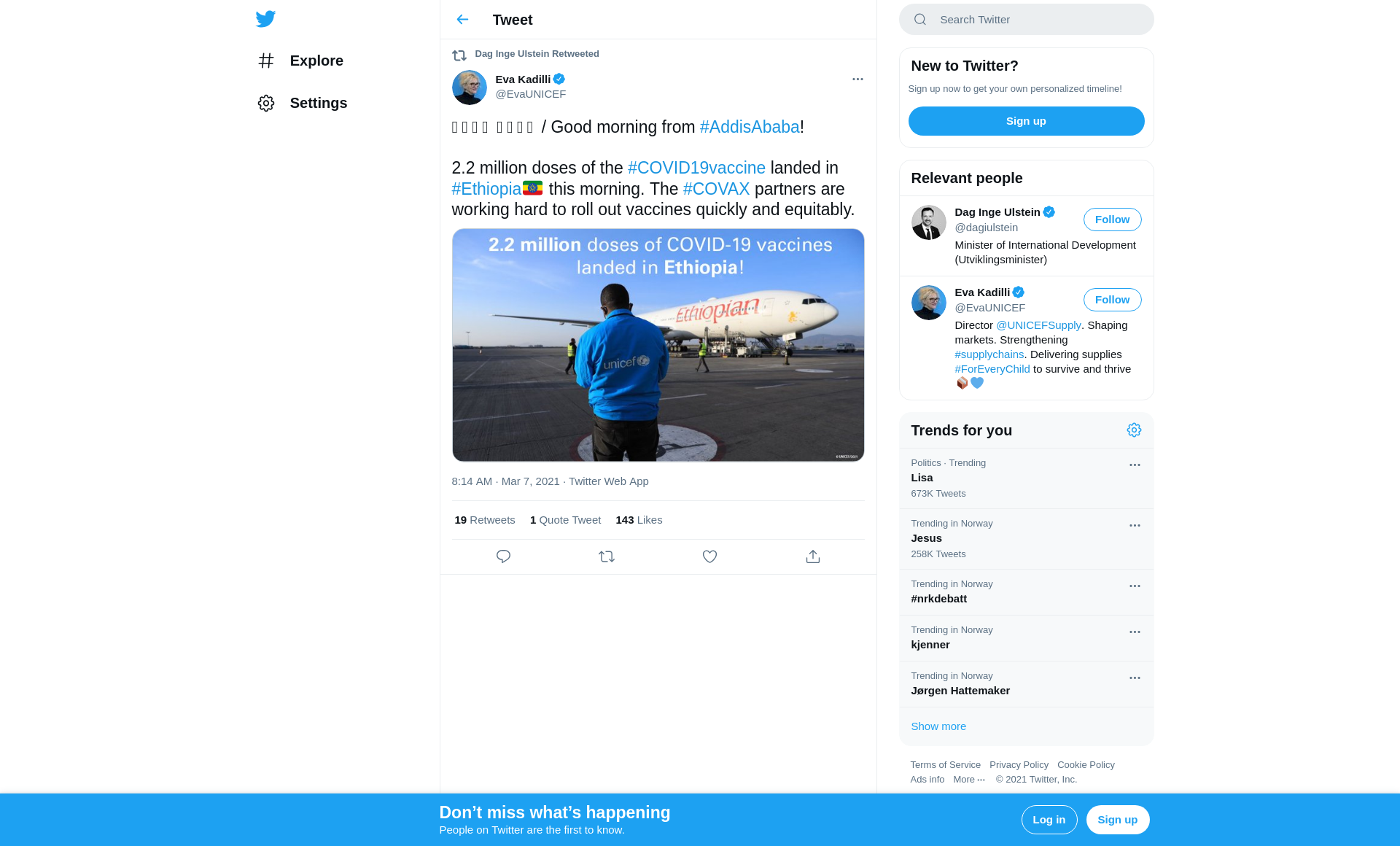Open Cookie Policy footer link
The height and width of the screenshot is (846, 1400).
point(1086,765)
